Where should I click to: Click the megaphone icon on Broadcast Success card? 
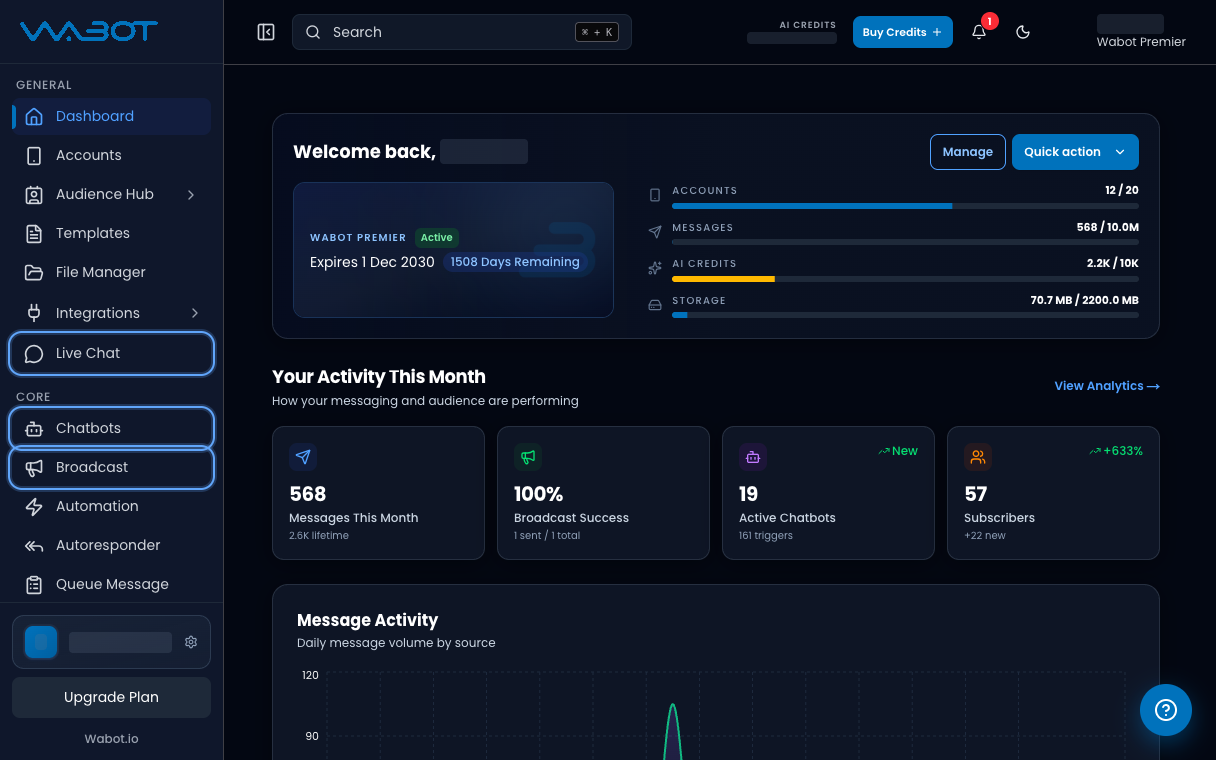528,457
